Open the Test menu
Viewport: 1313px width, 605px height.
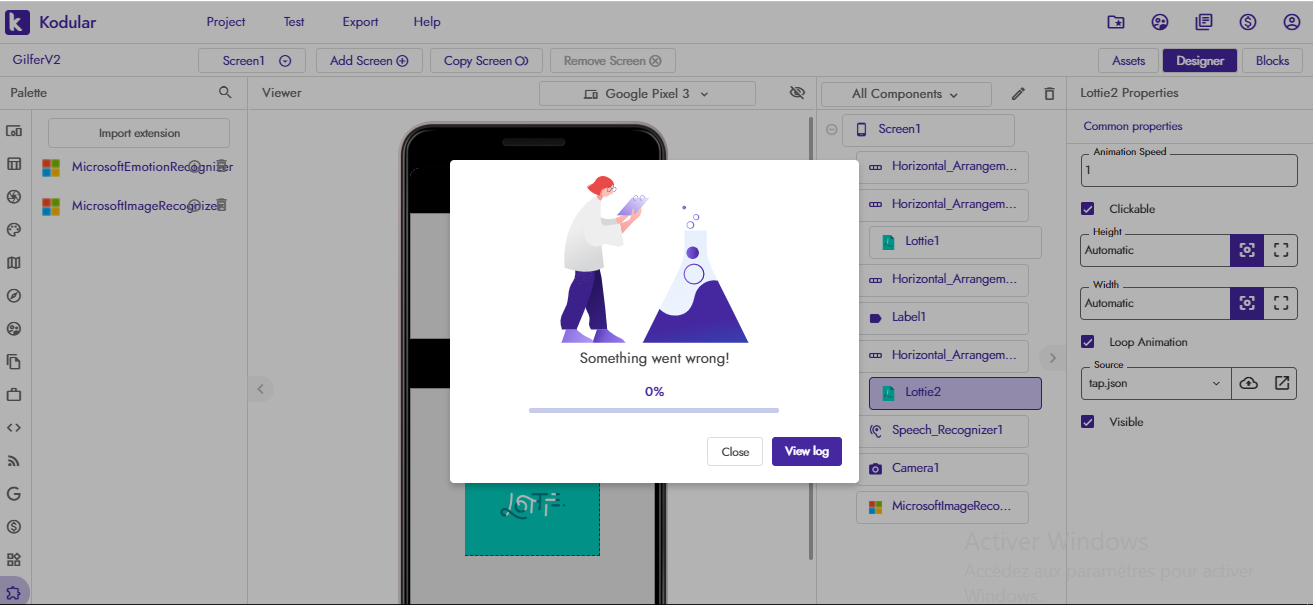pos(294,22)
